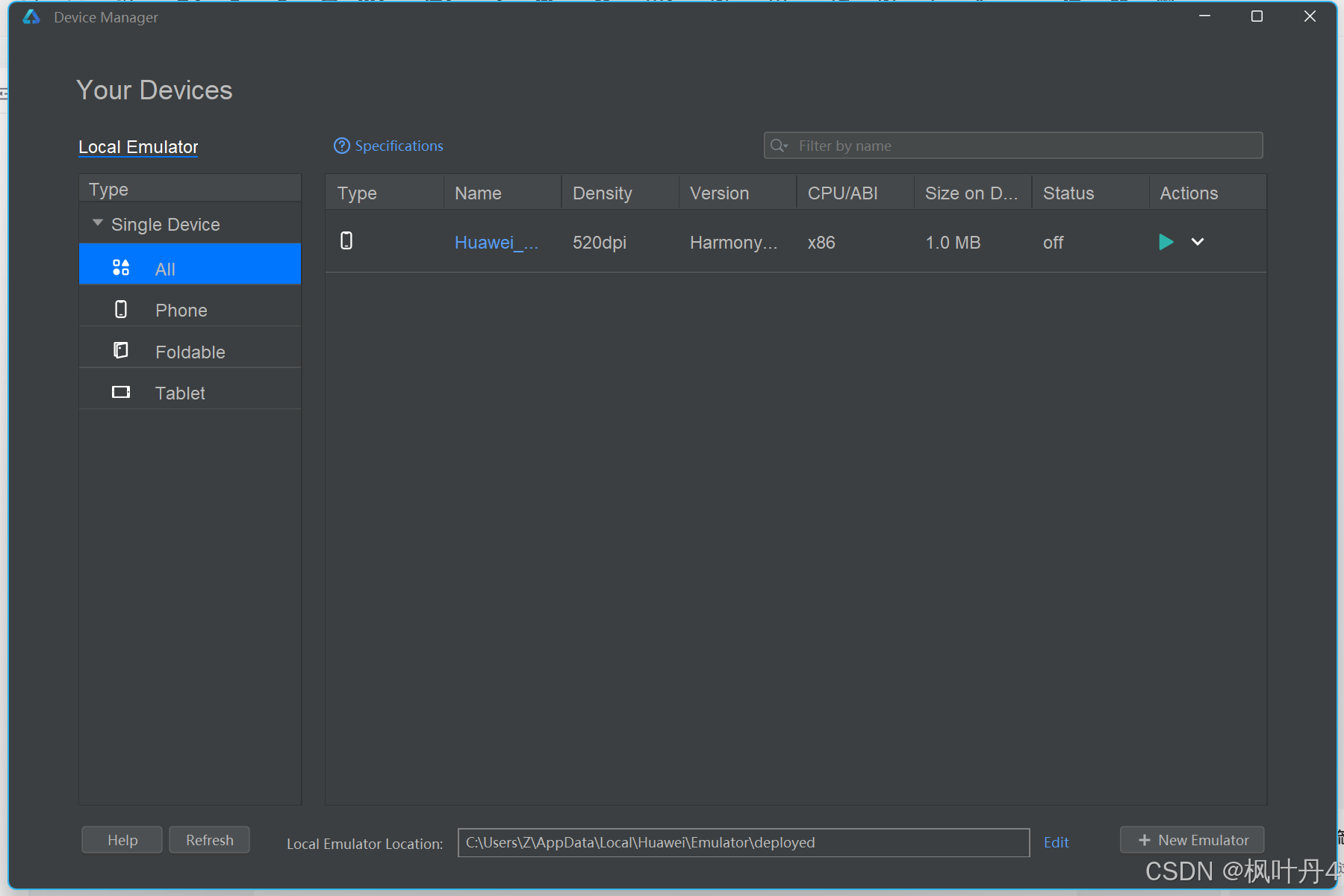Click the Filter by name search field
The width and height of the screenshot is (1344, 896).
(x=1023, y=146)
